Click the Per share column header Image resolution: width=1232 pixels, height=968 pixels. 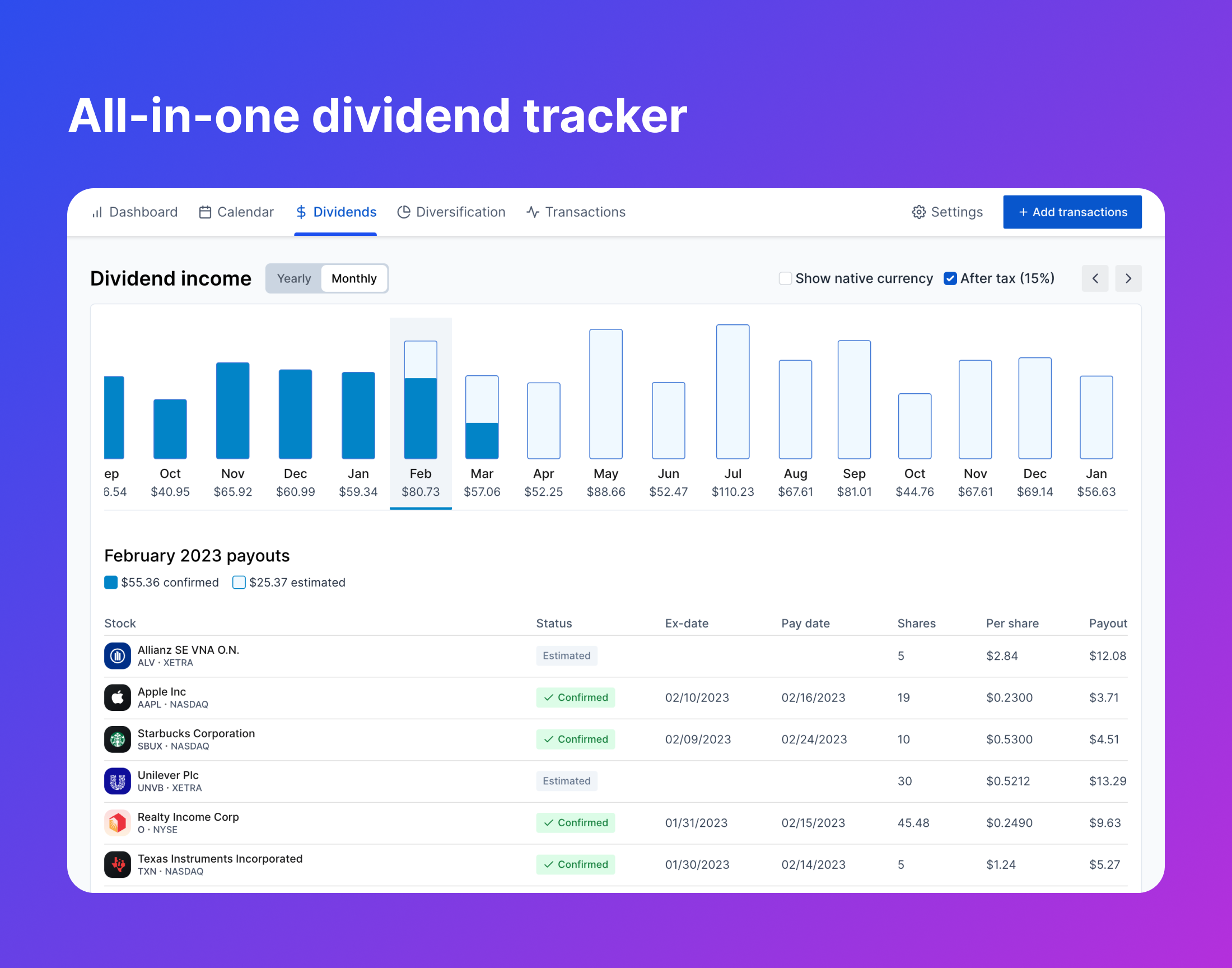point(1012,623)
